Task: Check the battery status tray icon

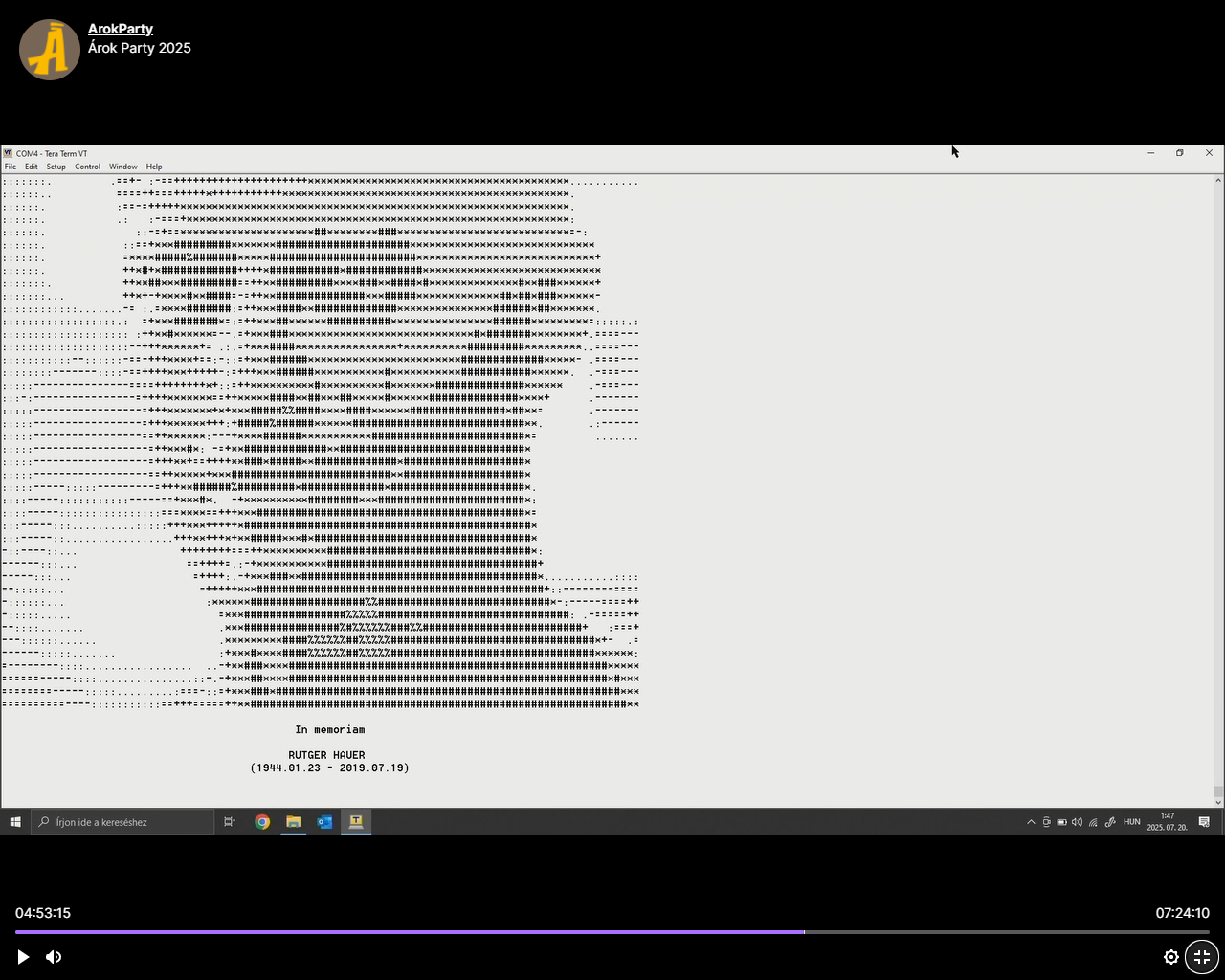Action: pyautogui.click(x=1061, y=822)
